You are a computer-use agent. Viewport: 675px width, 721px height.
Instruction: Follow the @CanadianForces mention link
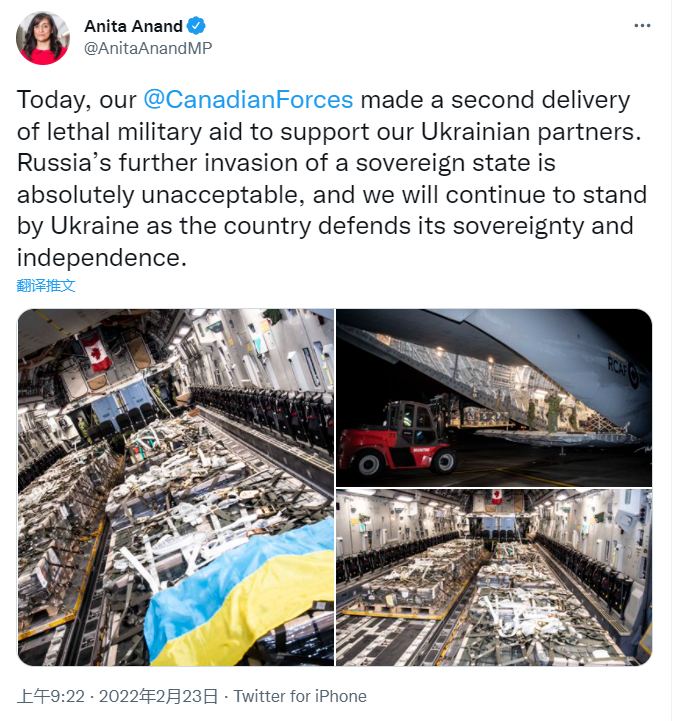pyautogui.click(x=248, y=100)
